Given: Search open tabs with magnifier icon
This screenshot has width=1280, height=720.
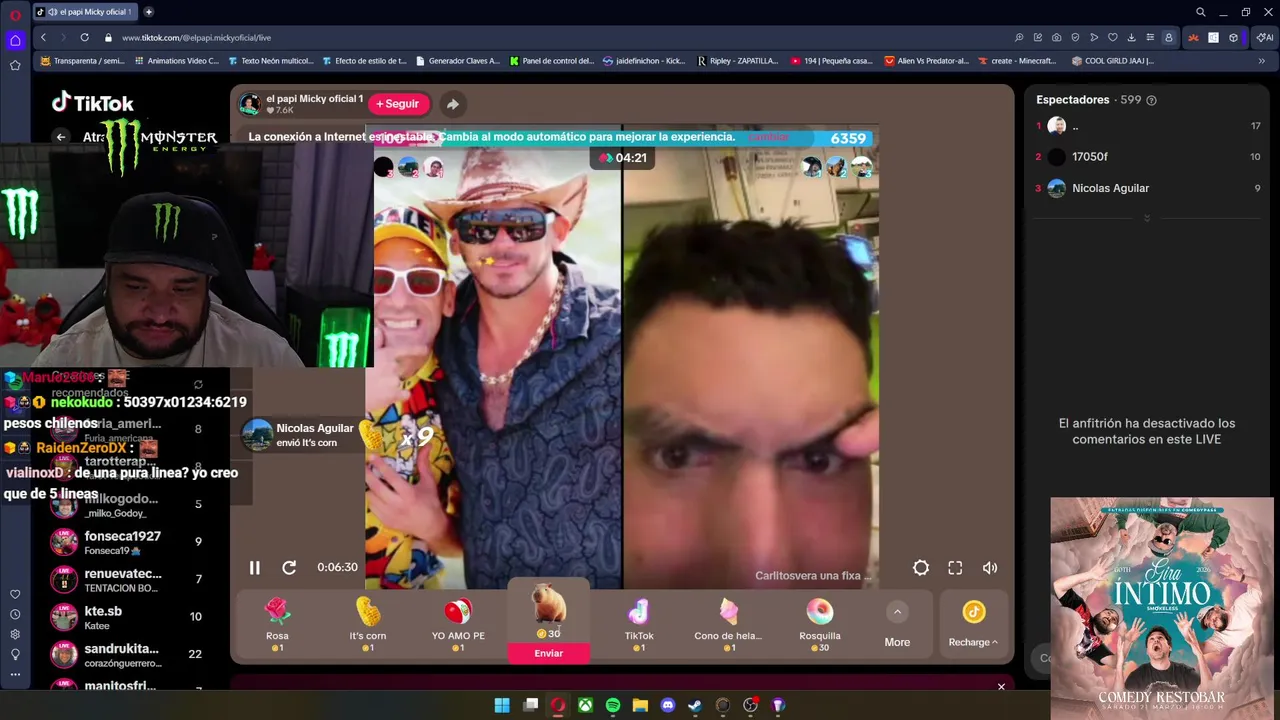Looking at the screenshot, I should (x=1201, y=12).
